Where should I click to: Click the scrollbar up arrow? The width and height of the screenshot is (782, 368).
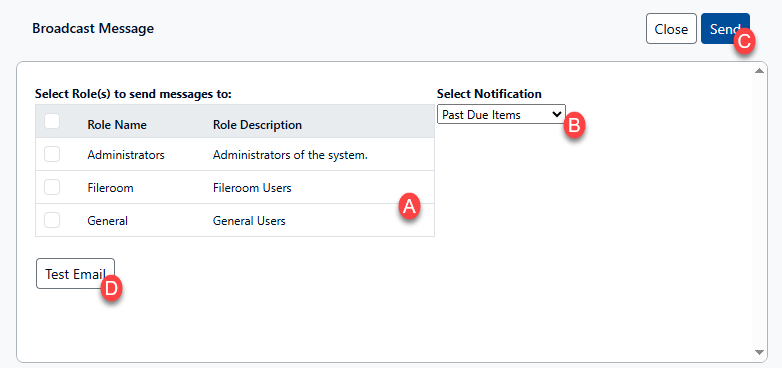[x=759, y=71]
